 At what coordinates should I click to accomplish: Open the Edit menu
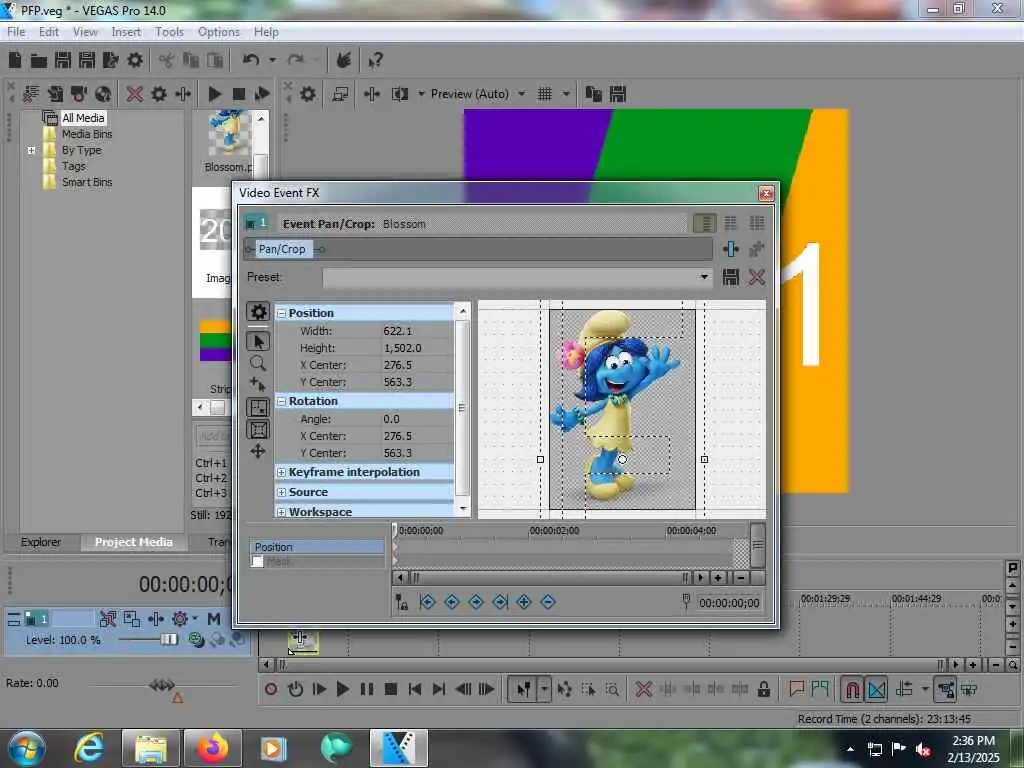(48, 32)
